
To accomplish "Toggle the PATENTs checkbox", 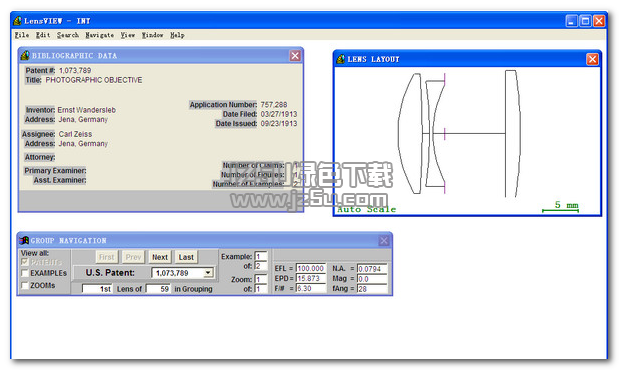I will (x=25, y=262).
